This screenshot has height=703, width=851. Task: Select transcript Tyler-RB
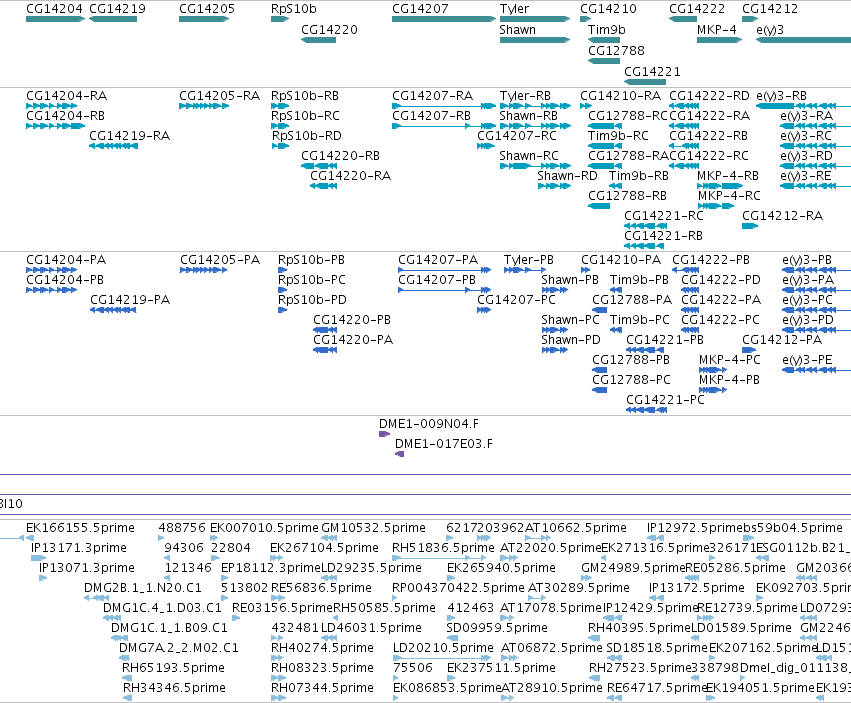pos(525,96)
